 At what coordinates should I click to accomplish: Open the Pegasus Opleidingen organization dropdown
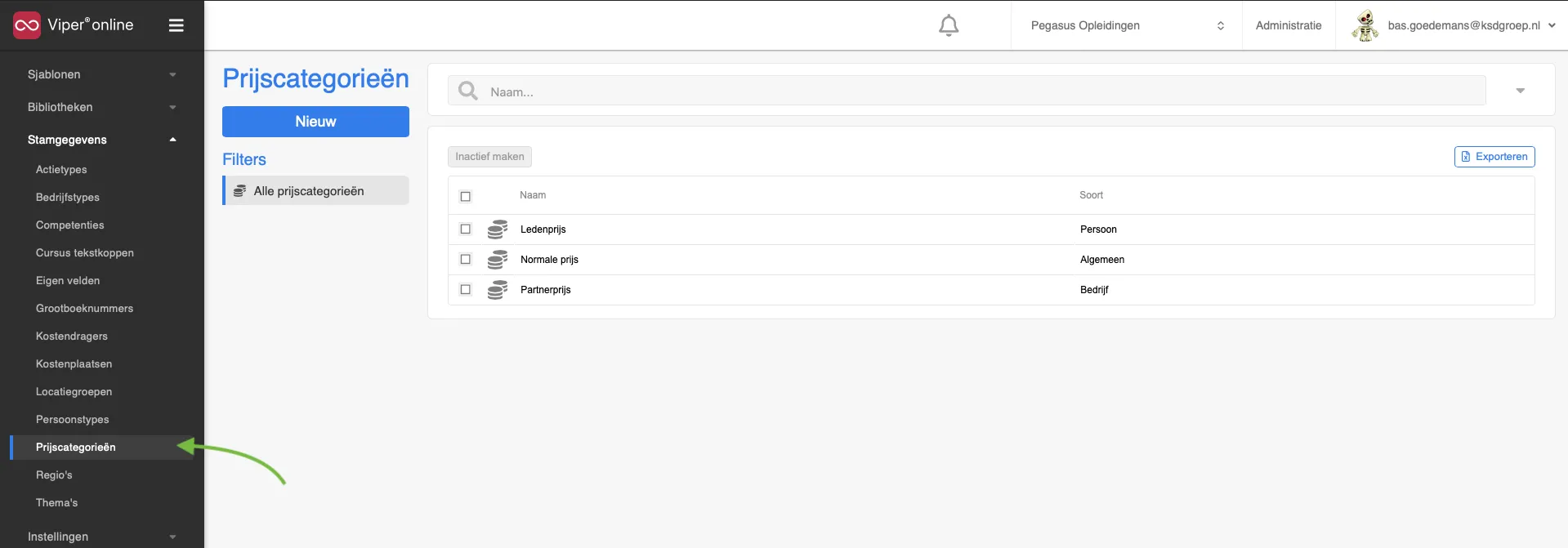1127,25
